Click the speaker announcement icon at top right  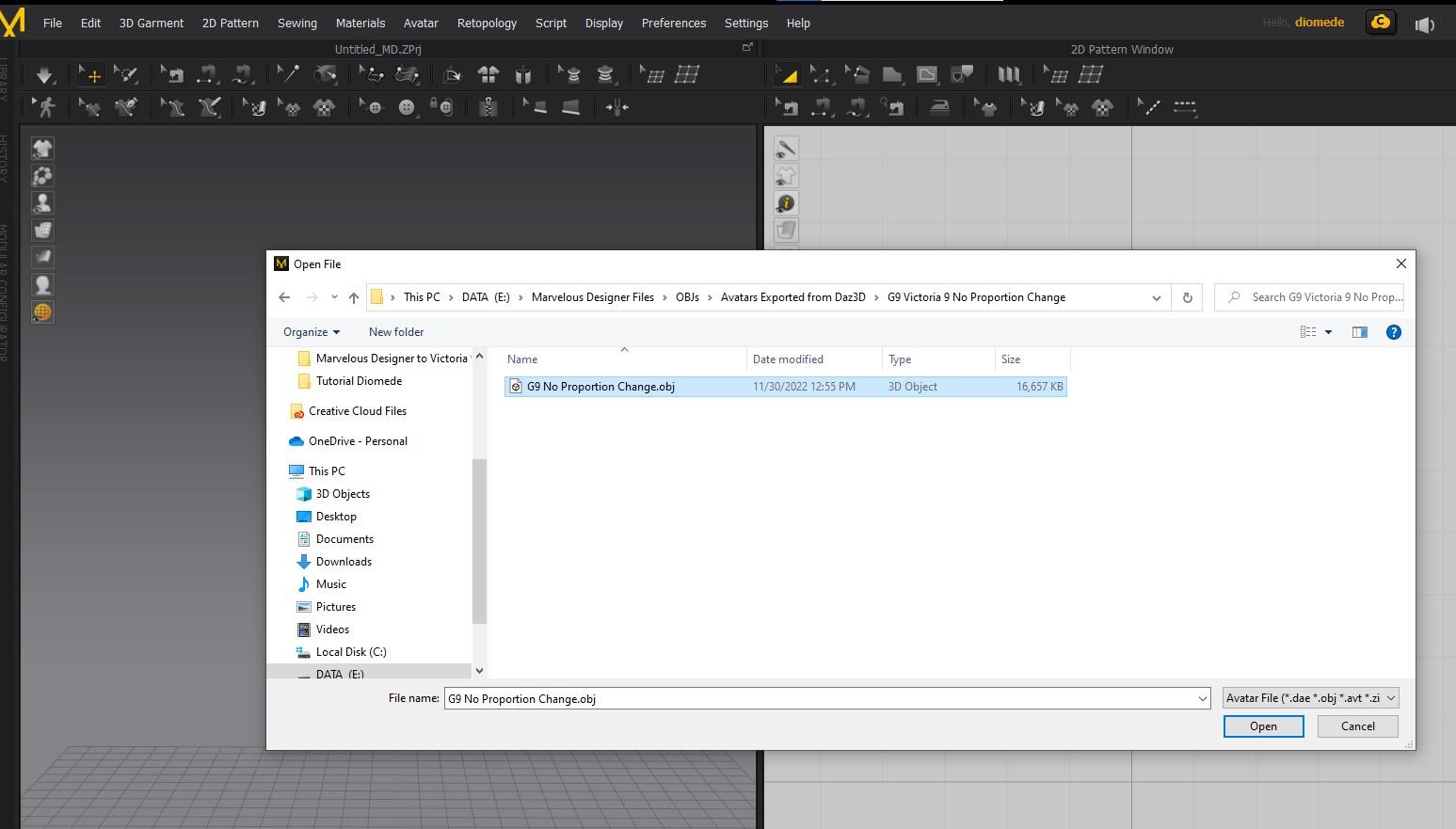click(1424, 24)
